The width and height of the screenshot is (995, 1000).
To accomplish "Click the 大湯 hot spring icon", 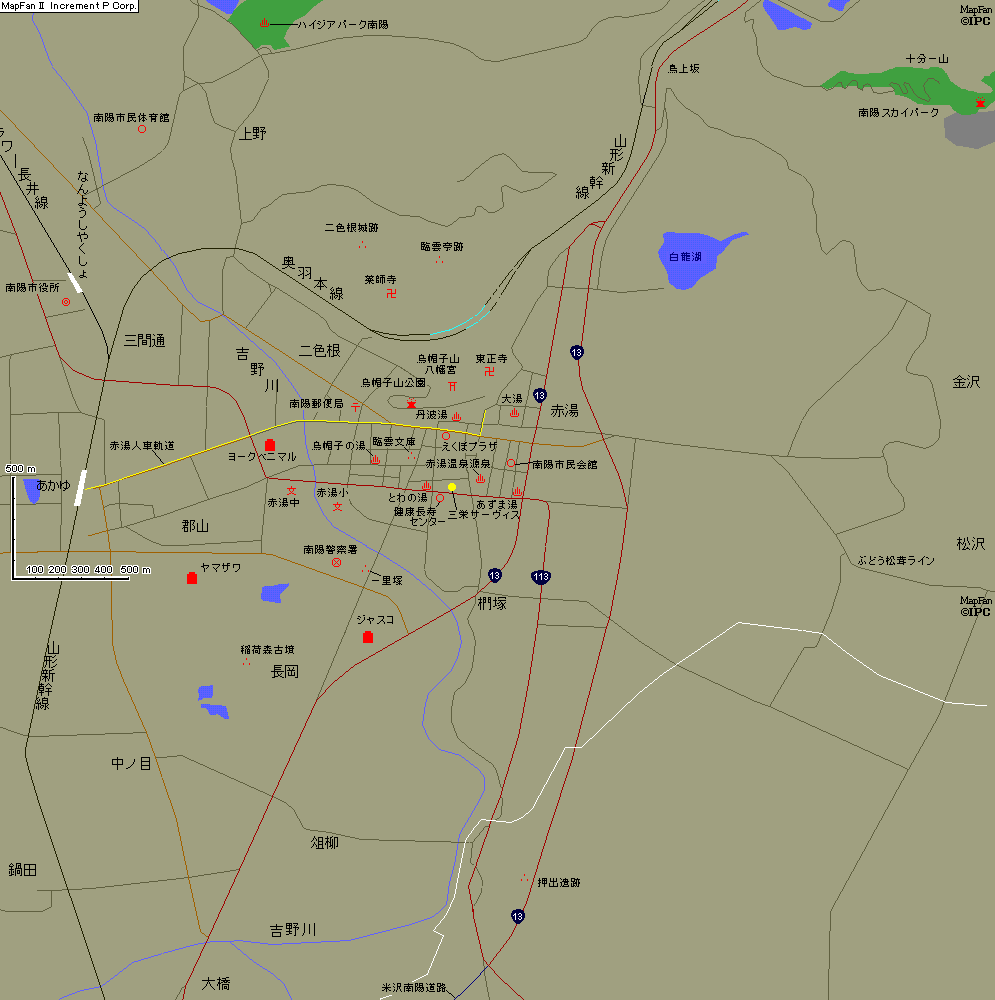I will pos(513,412).
